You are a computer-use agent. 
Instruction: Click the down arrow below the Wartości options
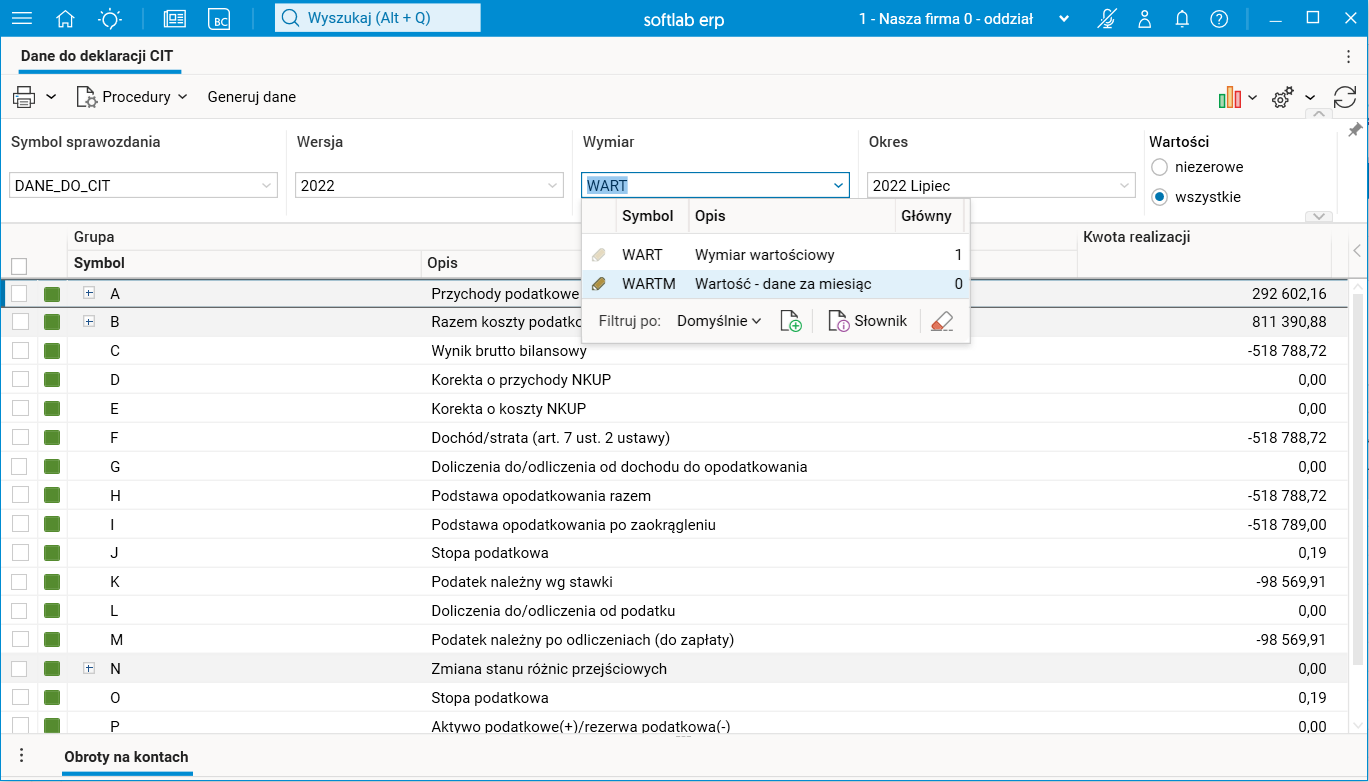1319,217
